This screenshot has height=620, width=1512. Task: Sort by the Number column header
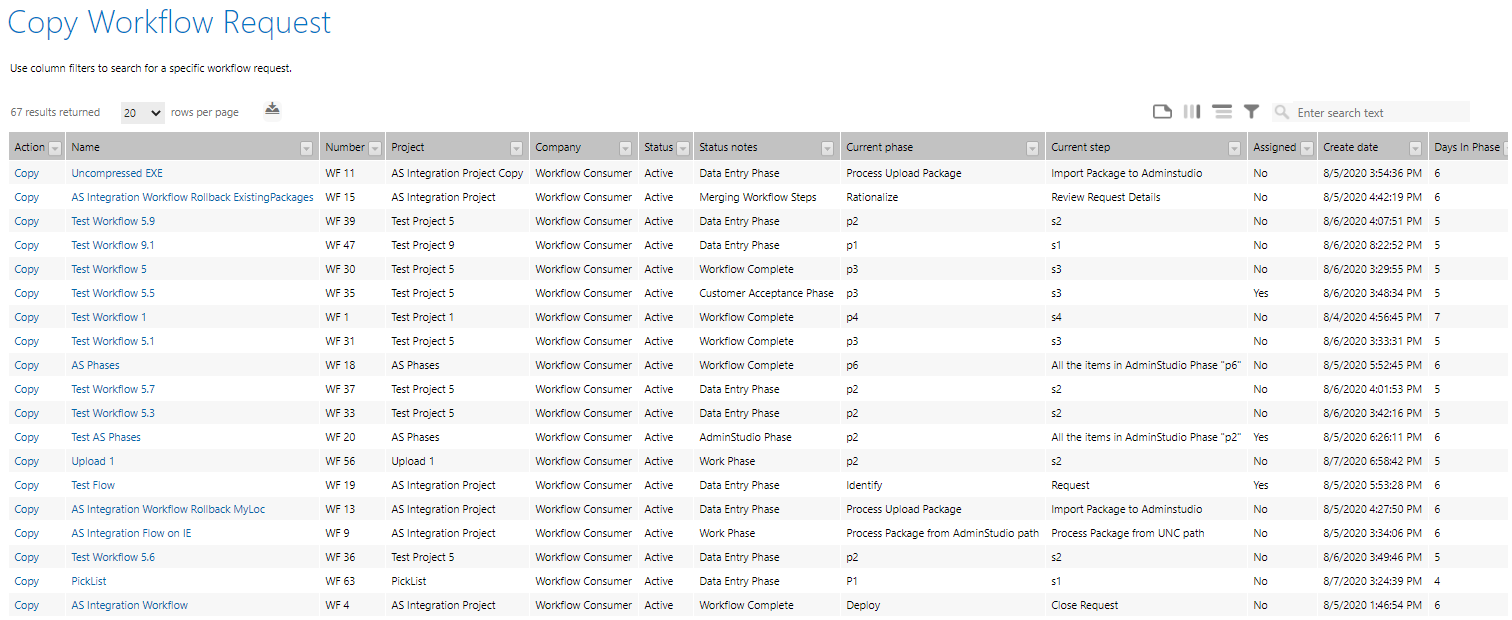[x=344, y=147]
